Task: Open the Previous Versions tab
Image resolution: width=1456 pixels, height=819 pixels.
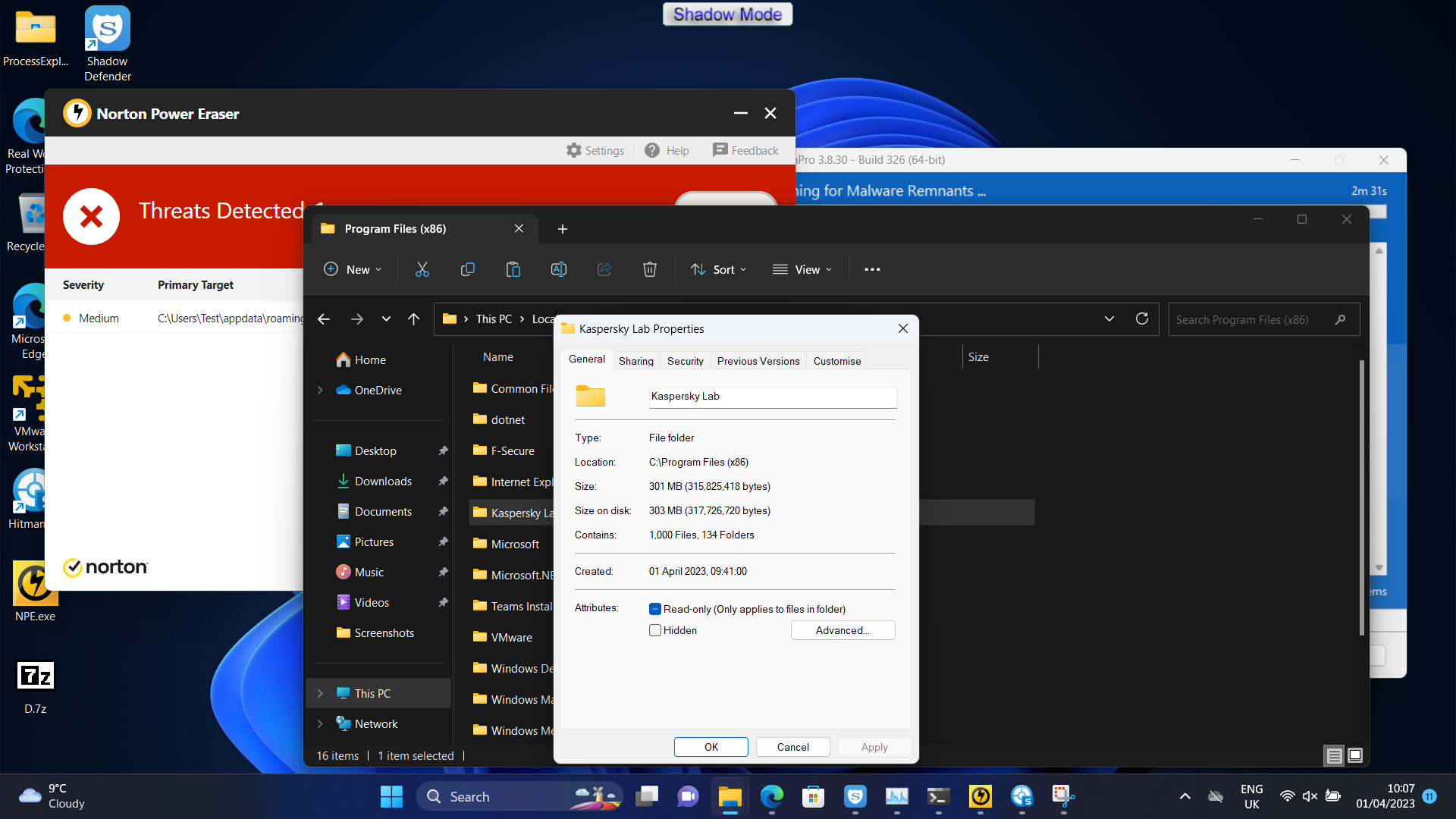Action: pyautogui.click(x=758, y=361)
